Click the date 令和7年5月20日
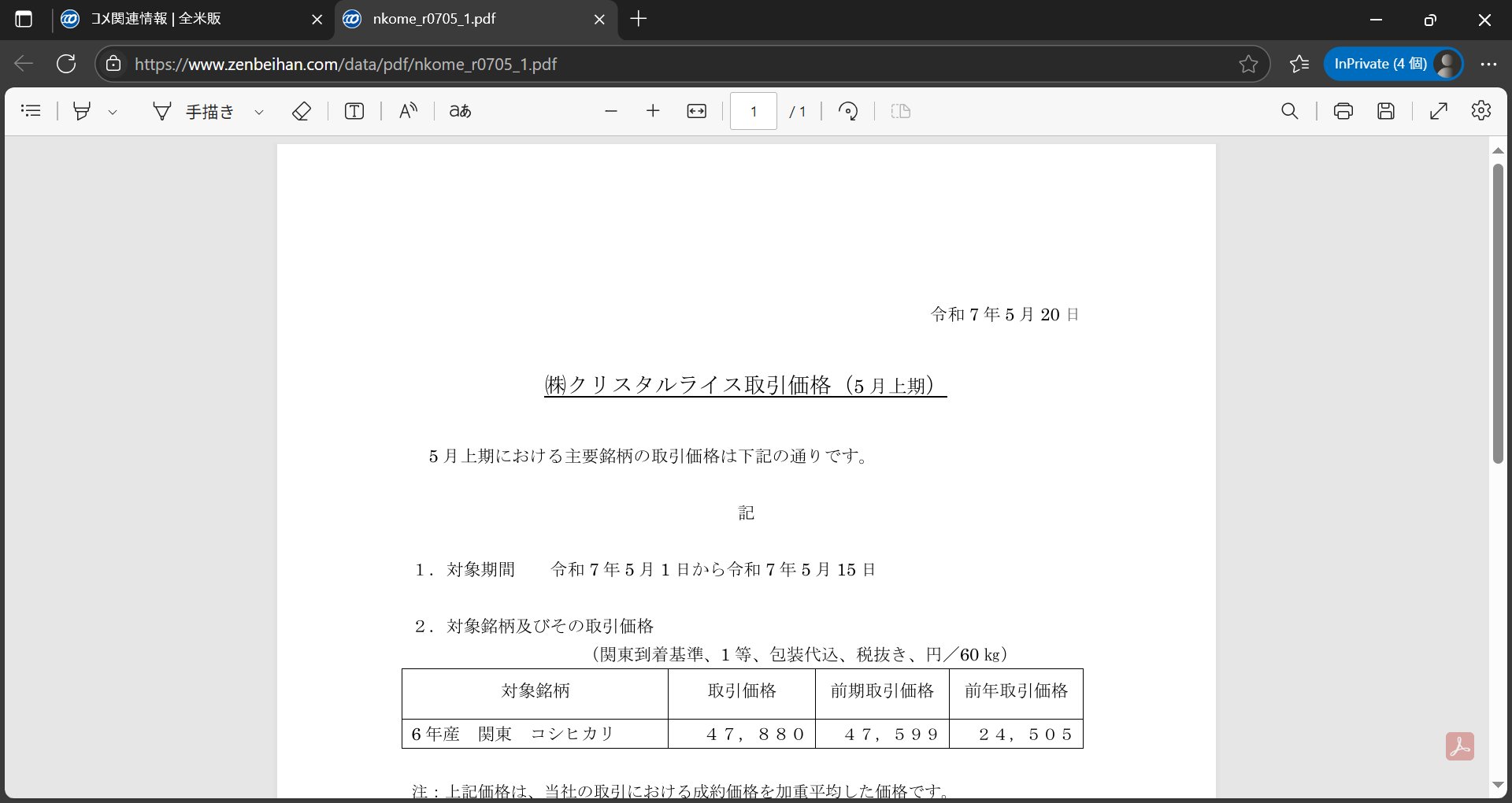Image resolution: width=1512 pixels, height=803 pixels. tap(1005, 315)
